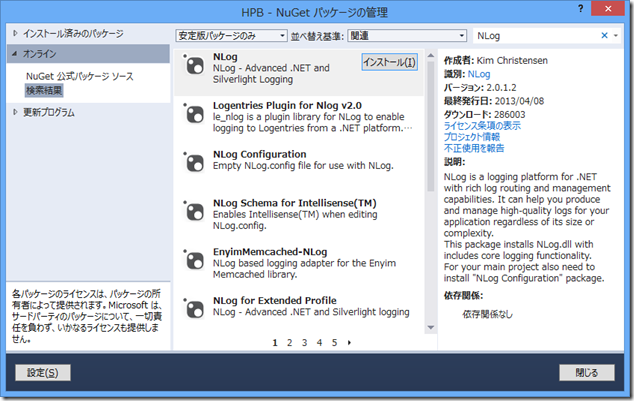The image size is (634, 401).
Task: Clear the NLog search text
Action: [x=604, y=36]
